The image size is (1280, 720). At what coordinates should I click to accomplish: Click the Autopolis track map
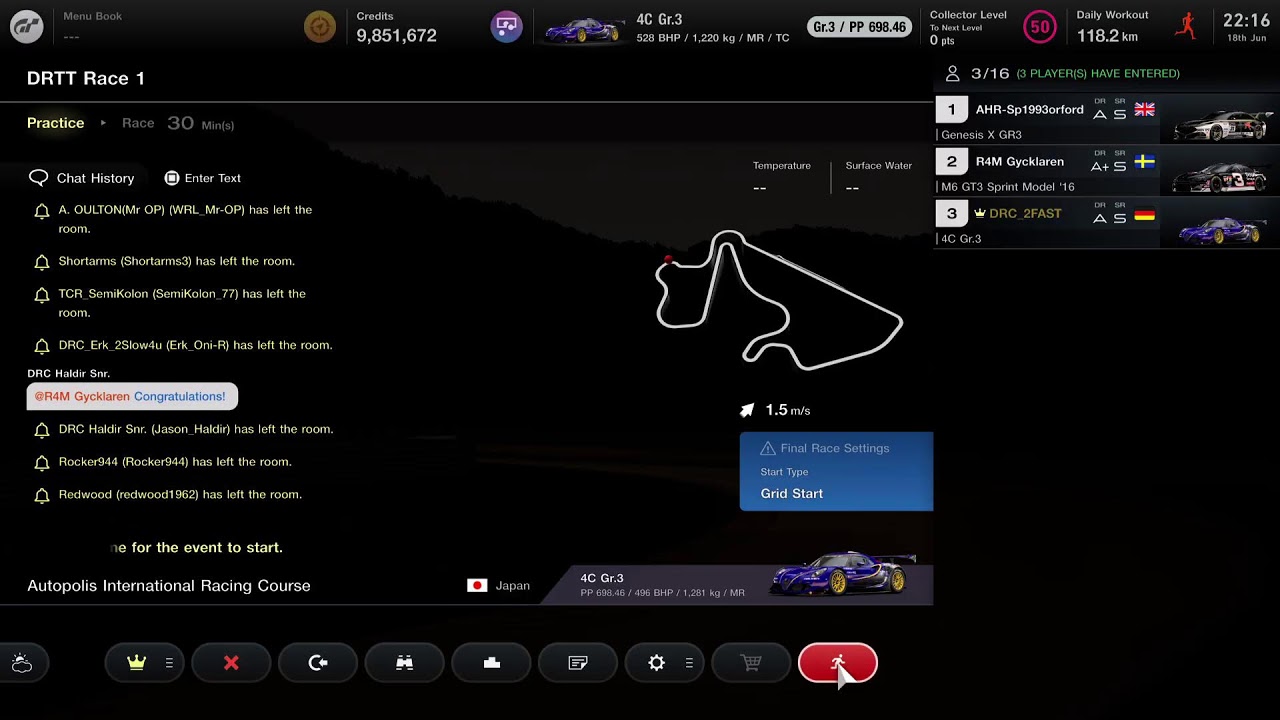(779, 299)
